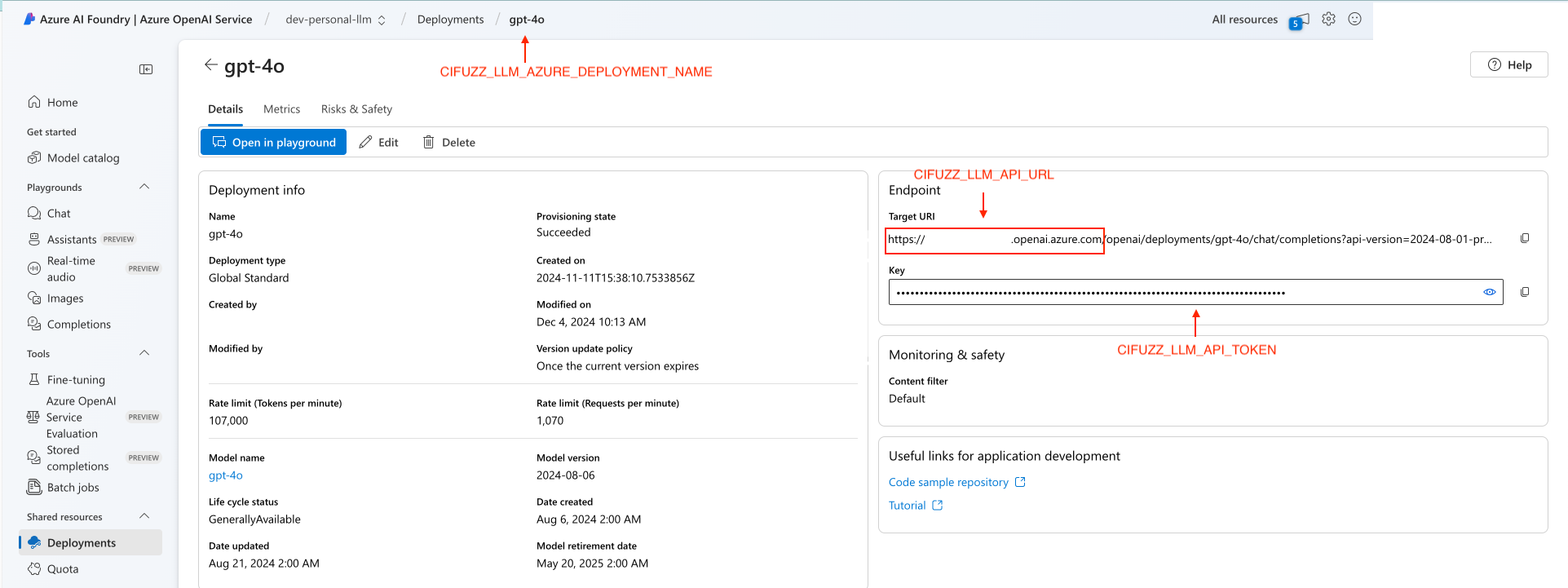Click the smiley feedback icon
The height and width of the screenshot is (588, 1568).
(x=1355, y=19)
